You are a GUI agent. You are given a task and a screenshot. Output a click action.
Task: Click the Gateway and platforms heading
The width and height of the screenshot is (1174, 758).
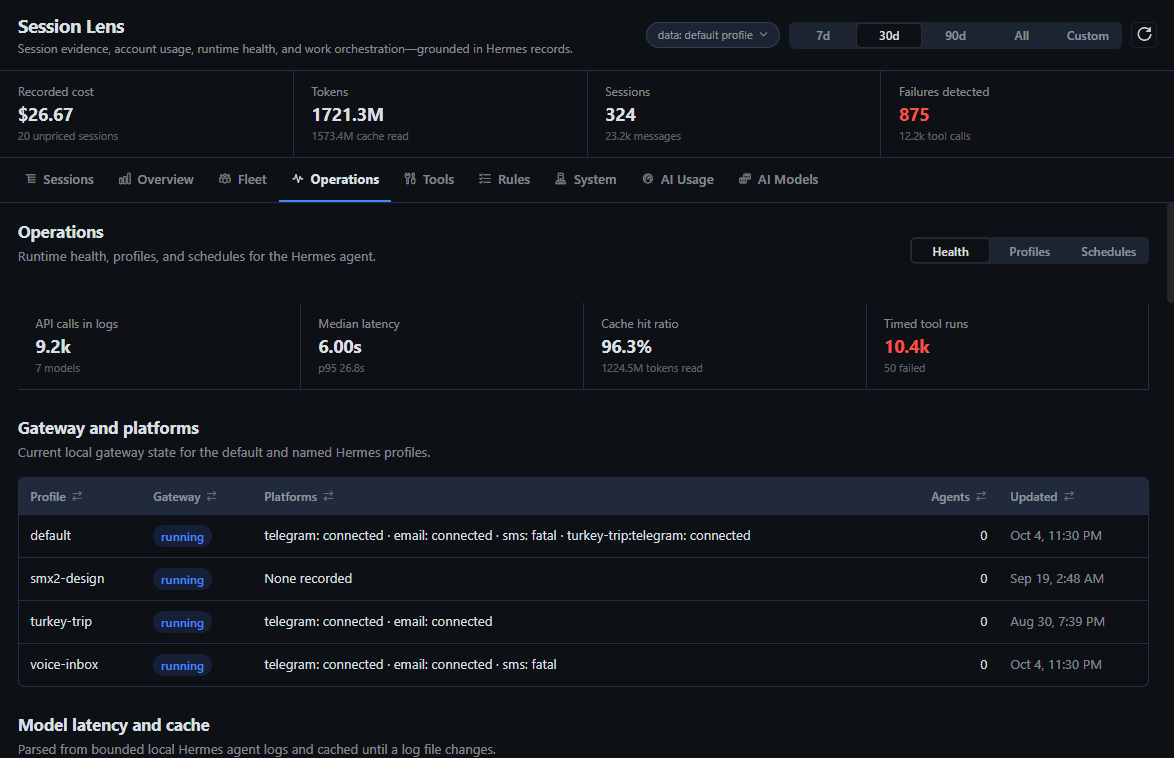109,428
